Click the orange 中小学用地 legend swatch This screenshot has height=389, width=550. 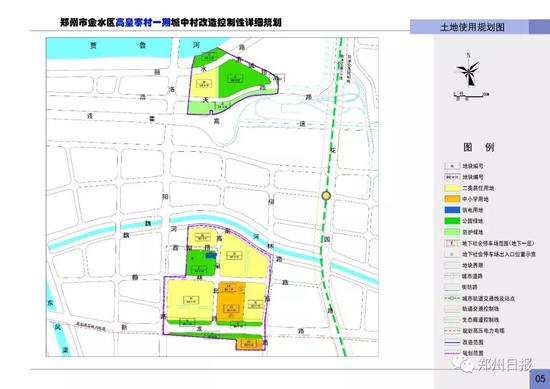point(452,199)
